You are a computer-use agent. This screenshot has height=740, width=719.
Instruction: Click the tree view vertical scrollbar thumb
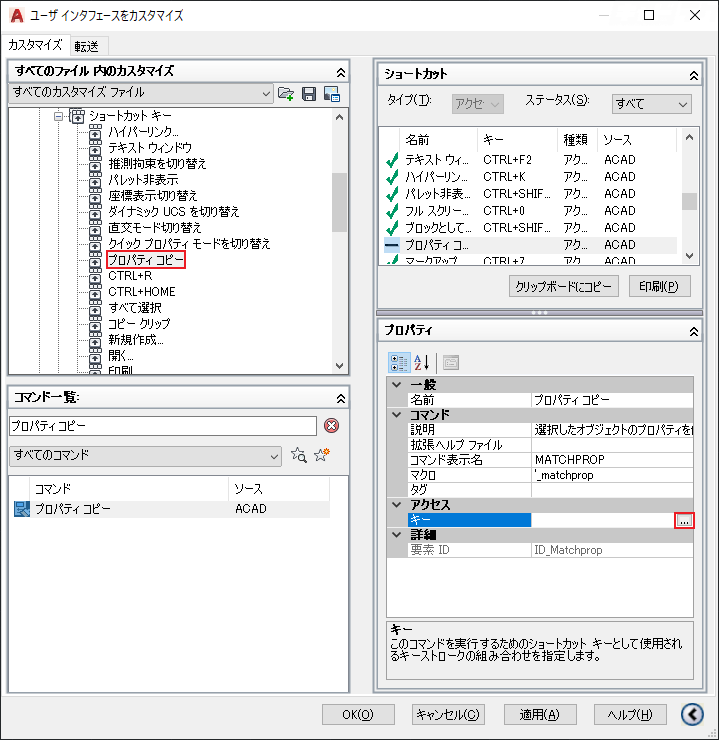tap(339, 202)
